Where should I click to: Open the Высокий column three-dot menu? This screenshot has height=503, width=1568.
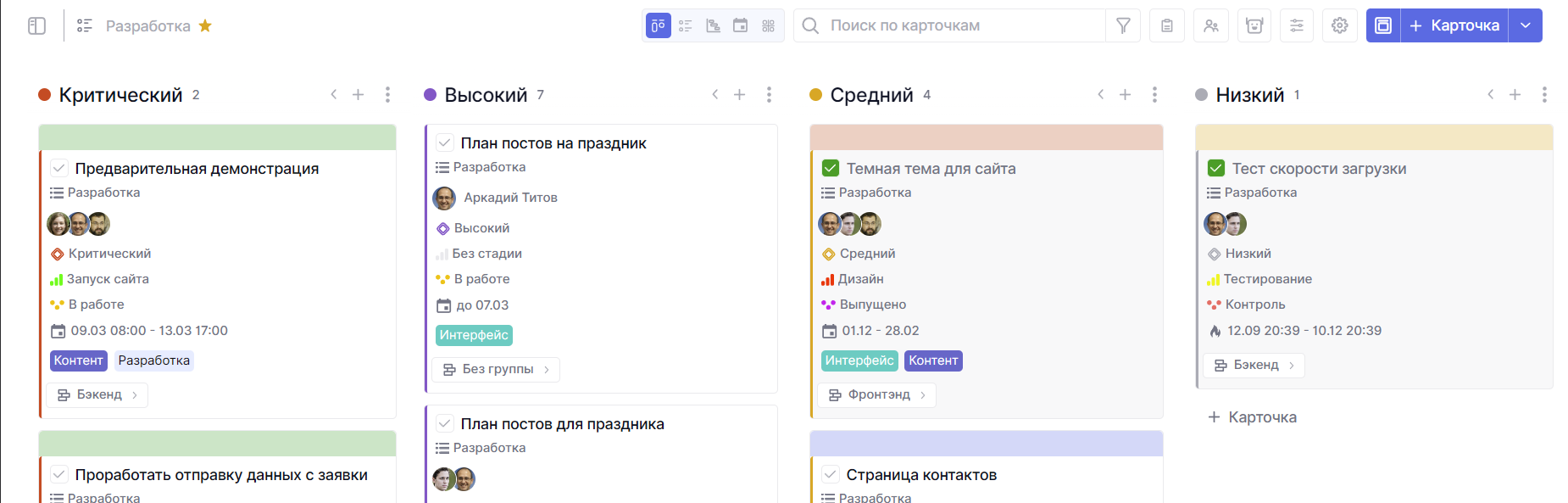tap(769, 94)
